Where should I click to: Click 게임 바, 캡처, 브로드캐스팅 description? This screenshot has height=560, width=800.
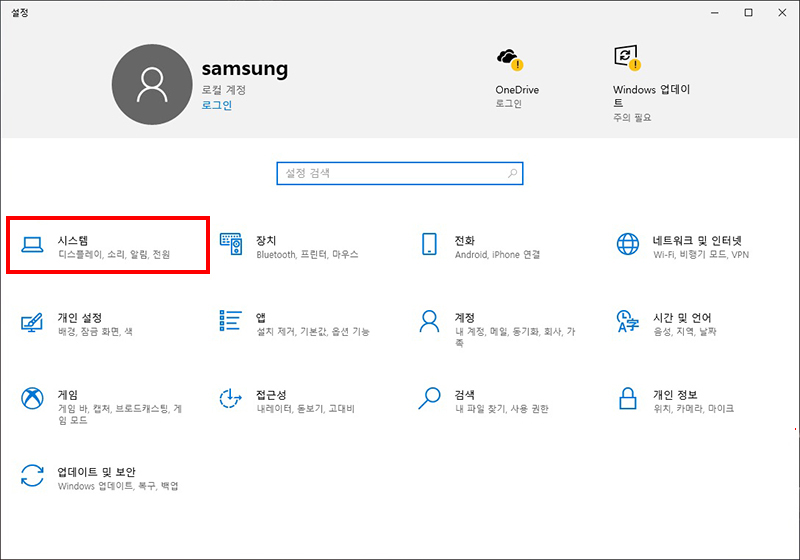[x=120, y=414]
